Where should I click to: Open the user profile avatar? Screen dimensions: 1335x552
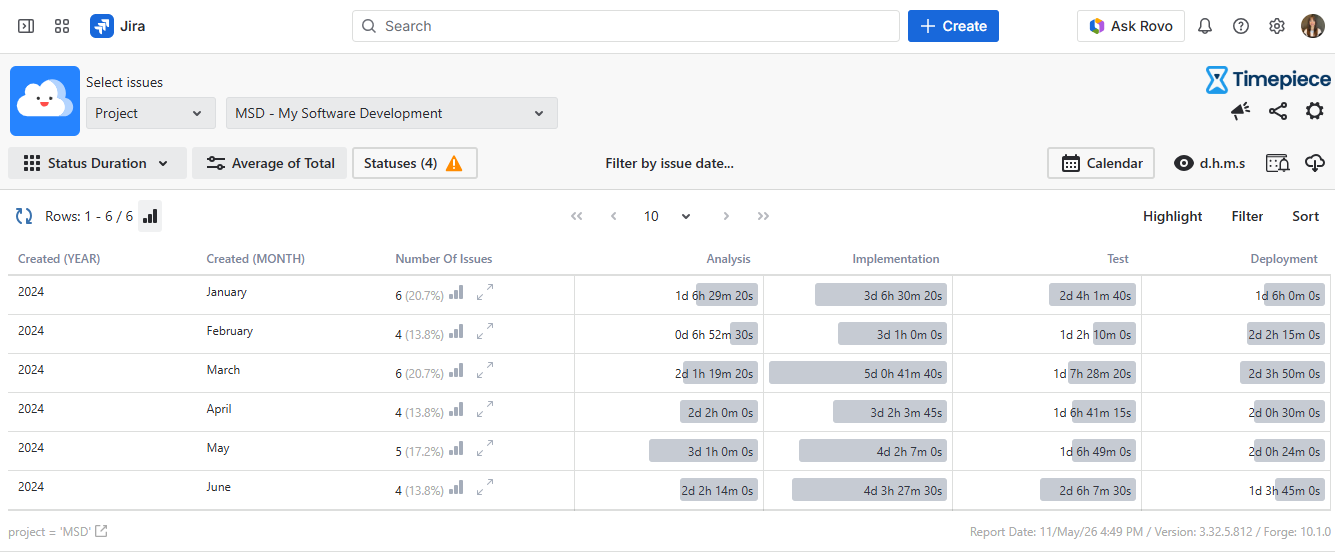tap(1313, 26)
